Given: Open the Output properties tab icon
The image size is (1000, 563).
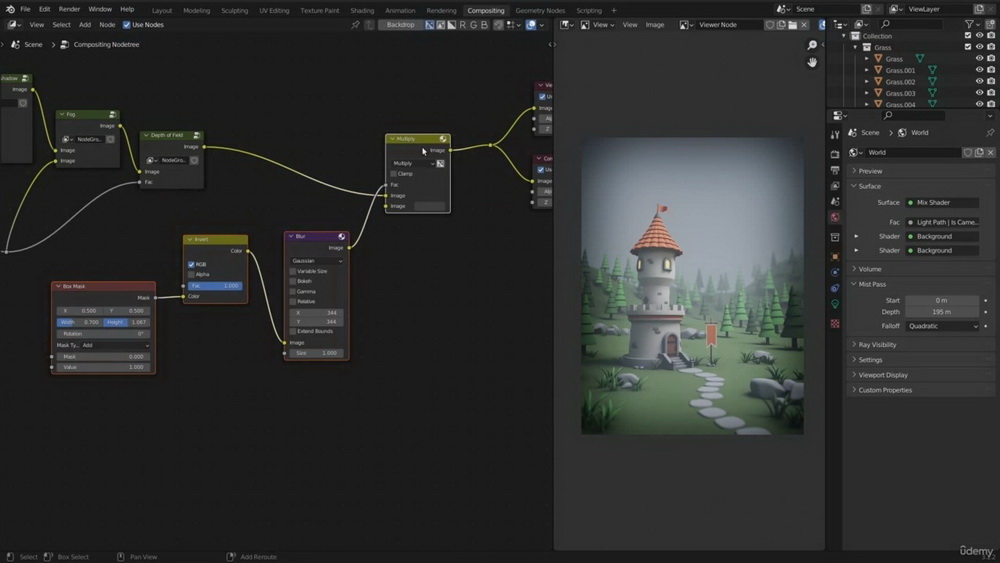Looking at the screenshot, I should [x=835, y=170].
